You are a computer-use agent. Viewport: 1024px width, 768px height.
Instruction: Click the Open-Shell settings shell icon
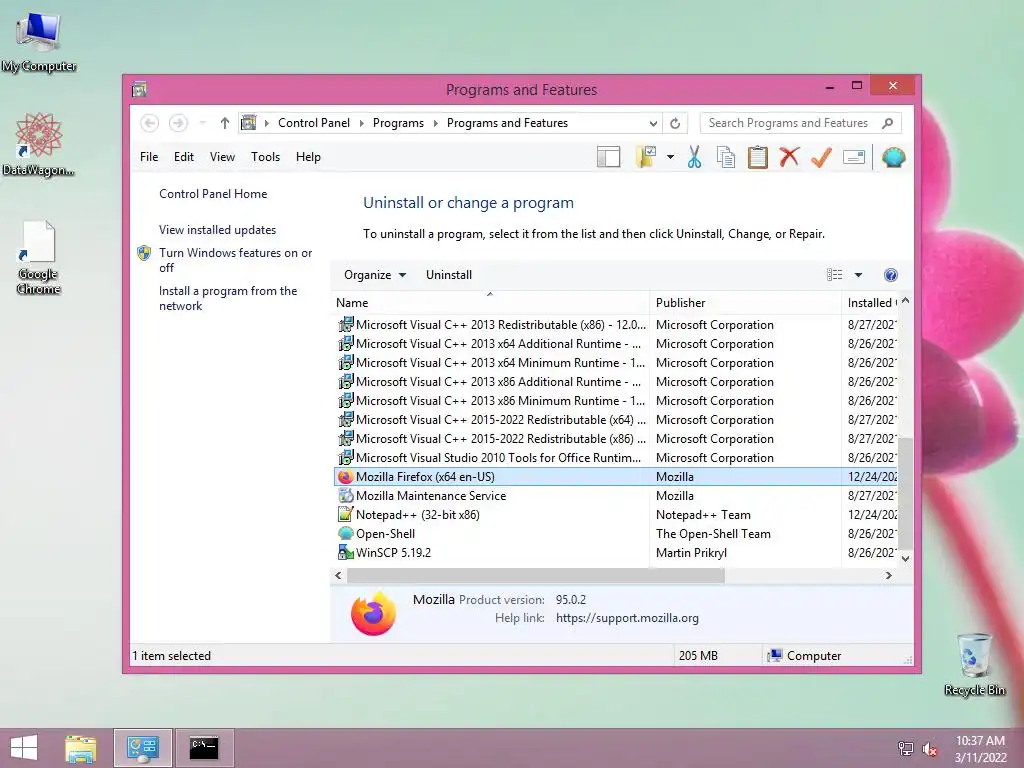[893, 157]
